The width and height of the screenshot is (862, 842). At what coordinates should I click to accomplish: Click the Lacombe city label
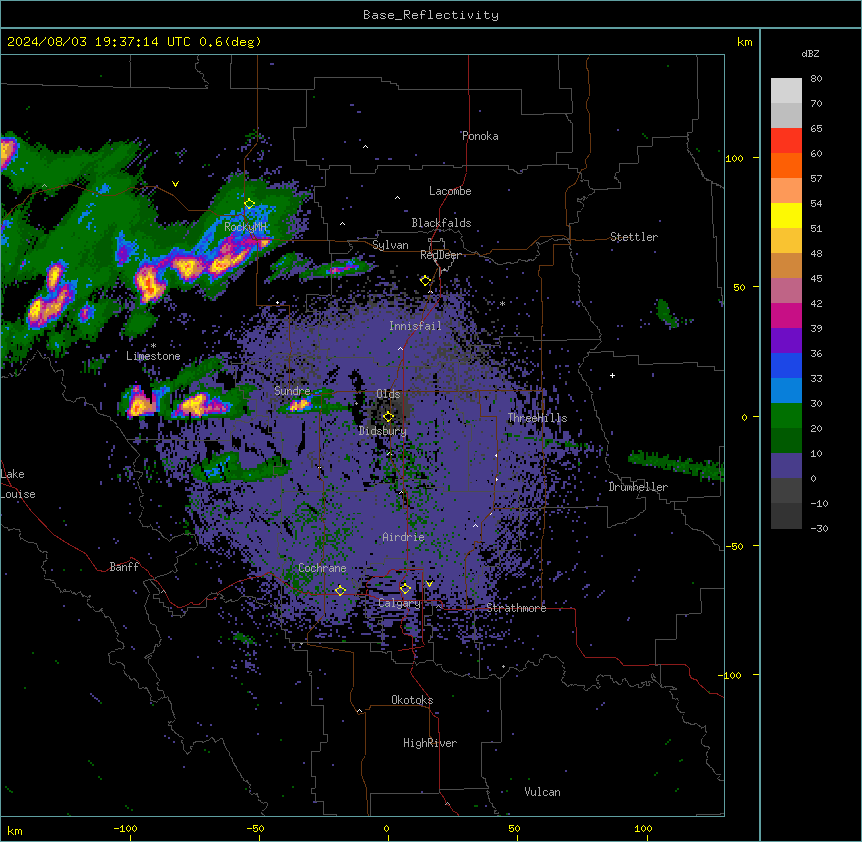[450, 191]
